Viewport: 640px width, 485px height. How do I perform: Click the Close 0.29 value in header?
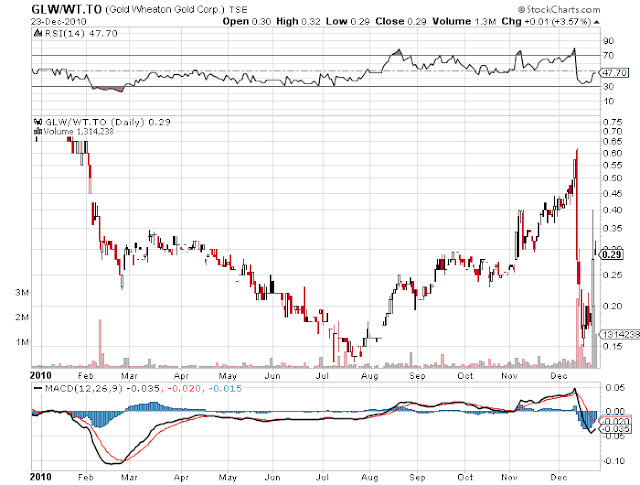tap(400, 21)
